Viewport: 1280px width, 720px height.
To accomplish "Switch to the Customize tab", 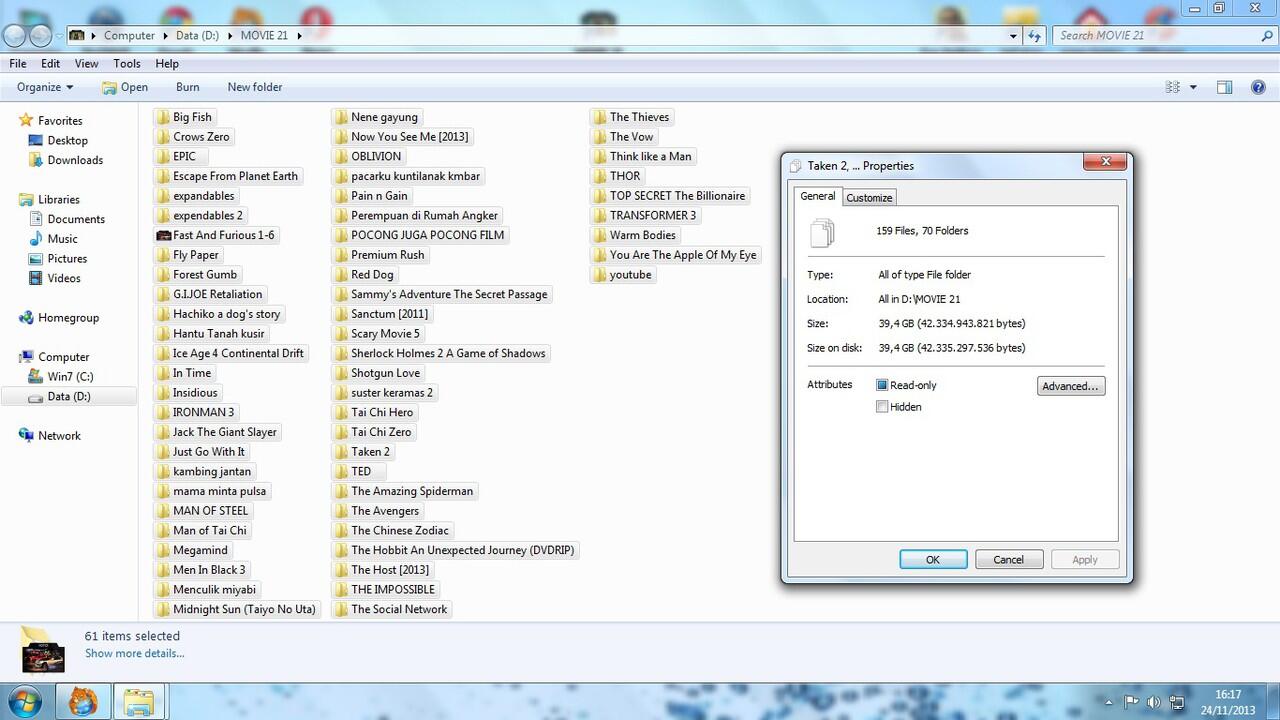I will tap(869, 197).
